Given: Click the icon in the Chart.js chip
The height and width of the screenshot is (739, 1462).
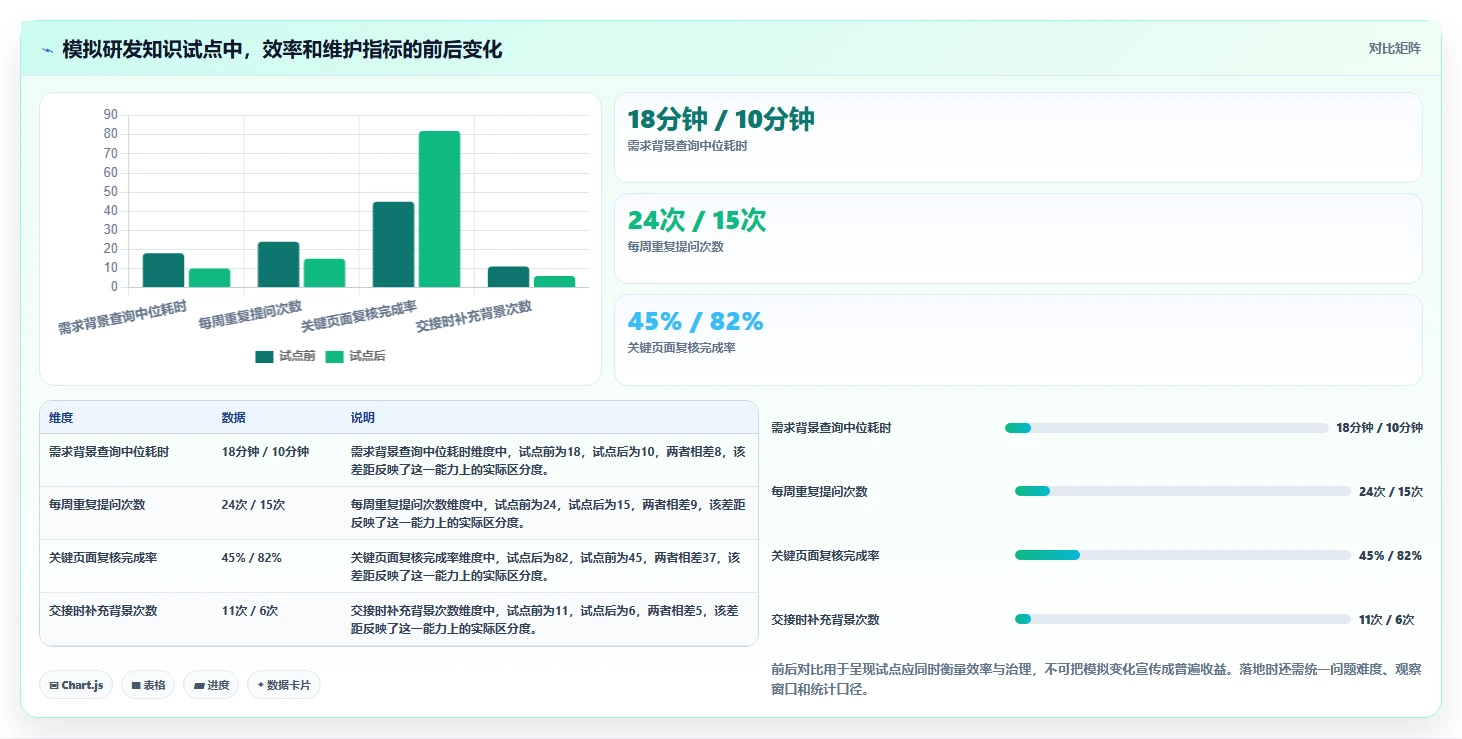Looking at the screenshot, I should tap(54, 686).
